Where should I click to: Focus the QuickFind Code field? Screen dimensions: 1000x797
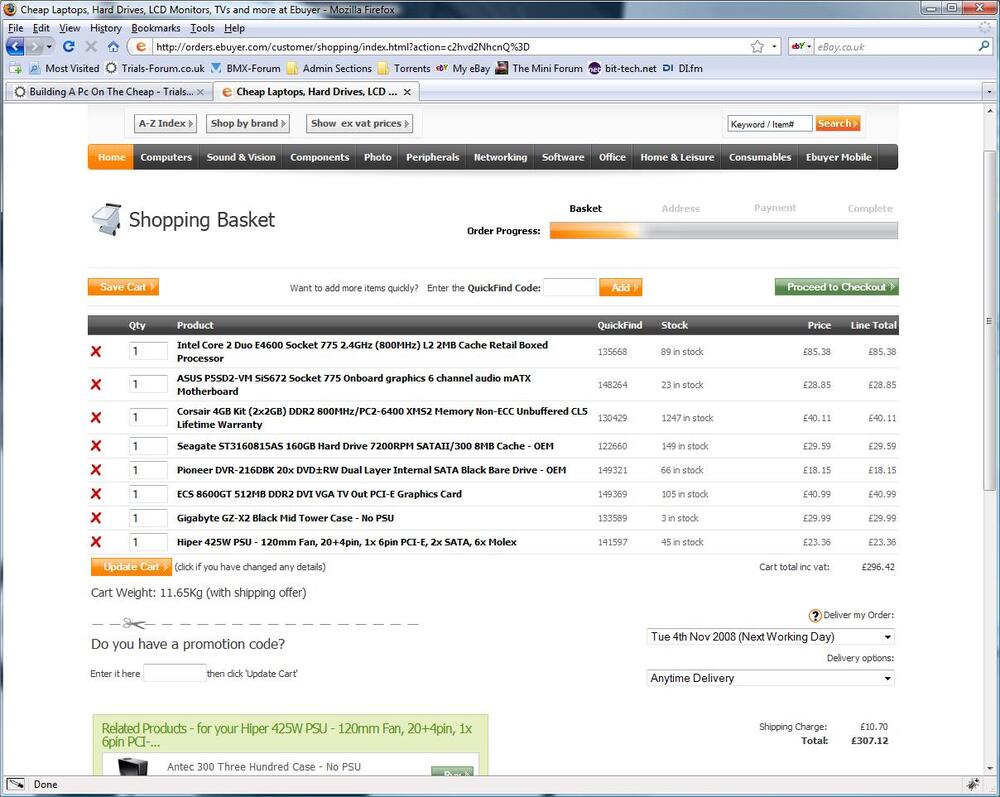[x=570, y=288]
